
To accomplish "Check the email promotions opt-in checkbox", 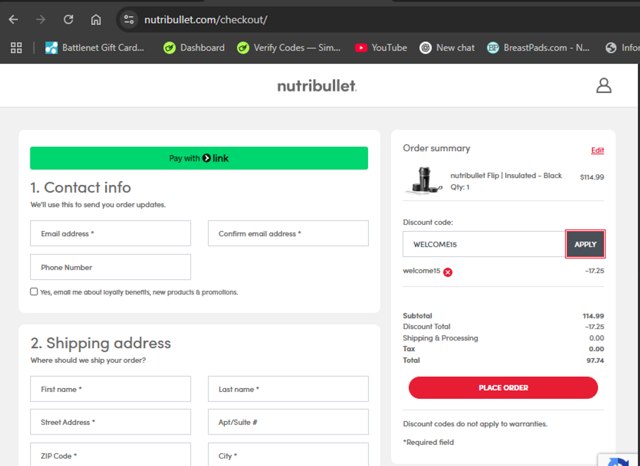I will [x=34, y=291].
